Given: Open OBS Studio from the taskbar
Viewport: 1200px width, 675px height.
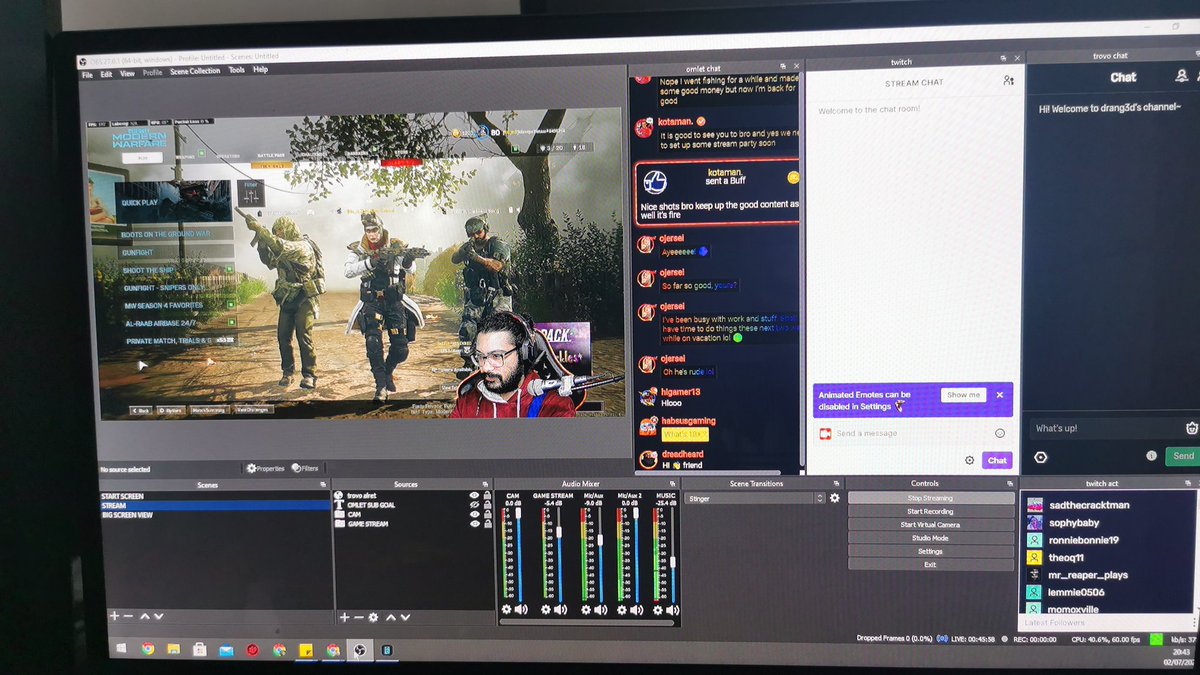Looking at the screenshot, I should (x=361, y=650).
